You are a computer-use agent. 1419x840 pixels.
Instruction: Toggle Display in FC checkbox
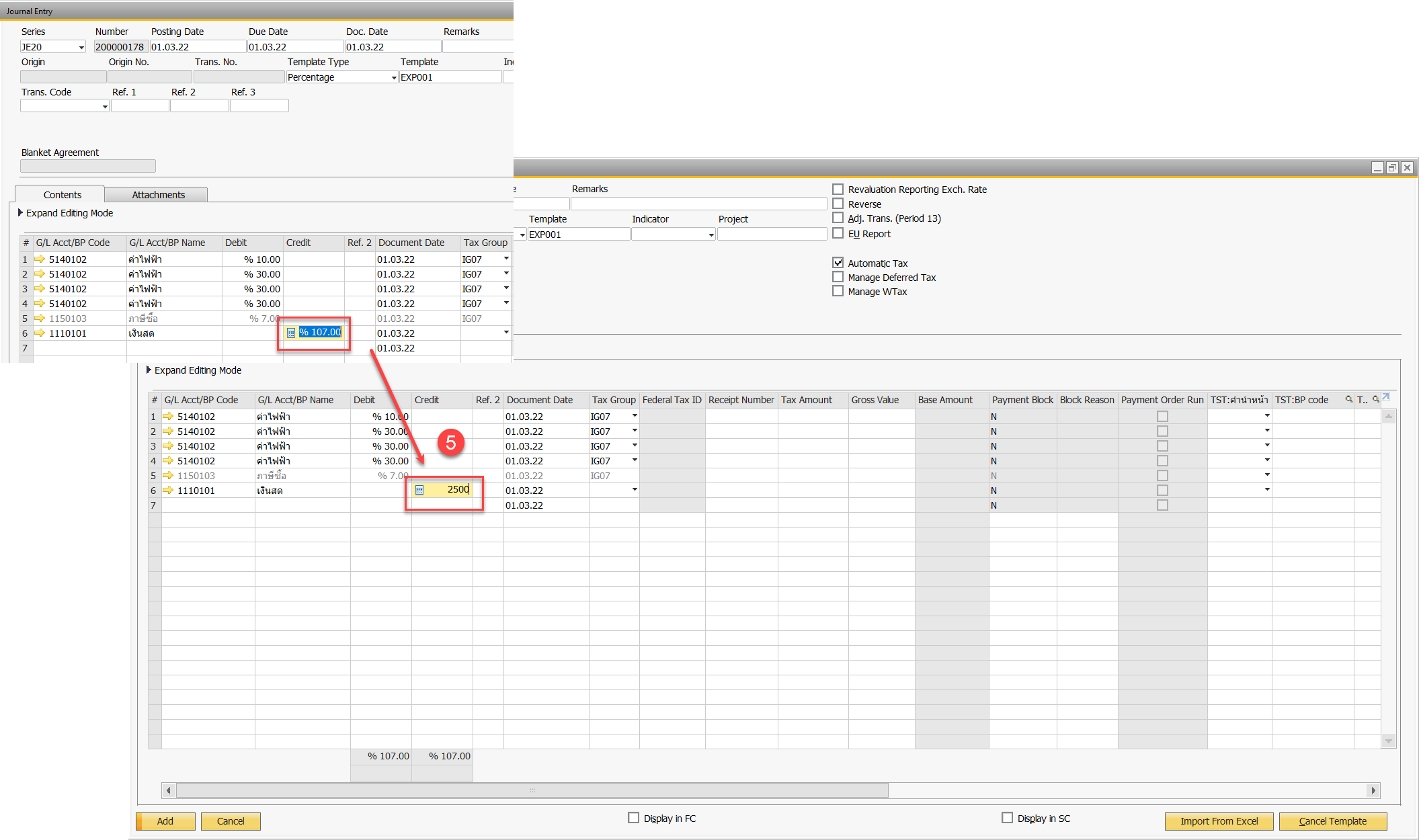(x=633, y=818)
